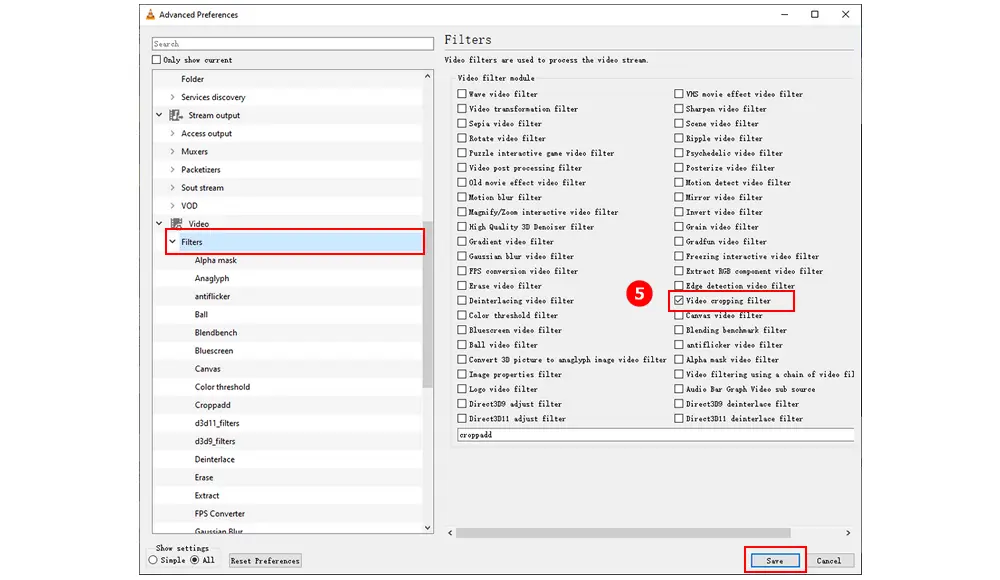Viewport: 1000px width, 580px height.
Task: Expand the Packetizers tree node
Action: click(172, 170)
